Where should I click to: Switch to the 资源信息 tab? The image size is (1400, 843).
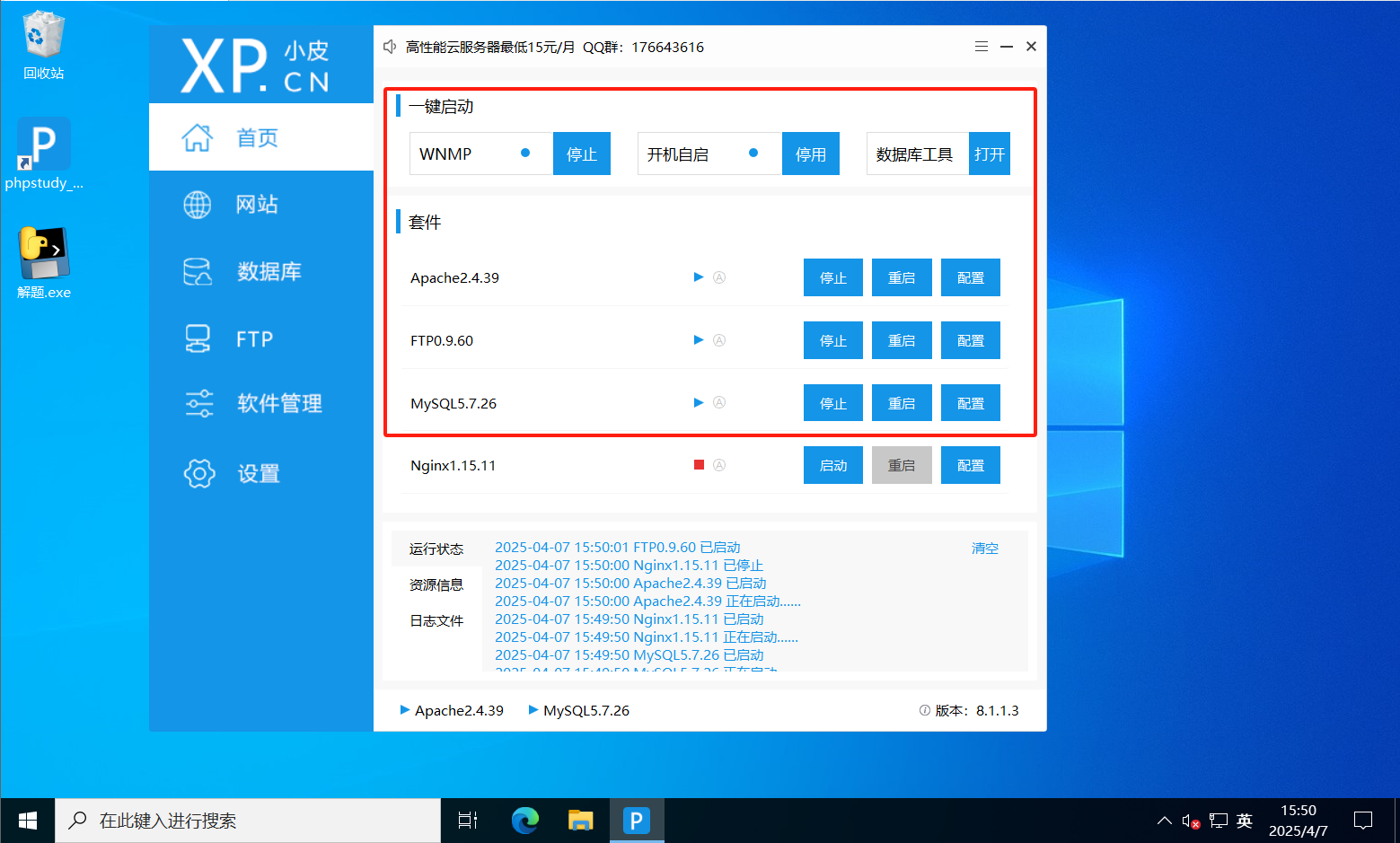[436, 584]
